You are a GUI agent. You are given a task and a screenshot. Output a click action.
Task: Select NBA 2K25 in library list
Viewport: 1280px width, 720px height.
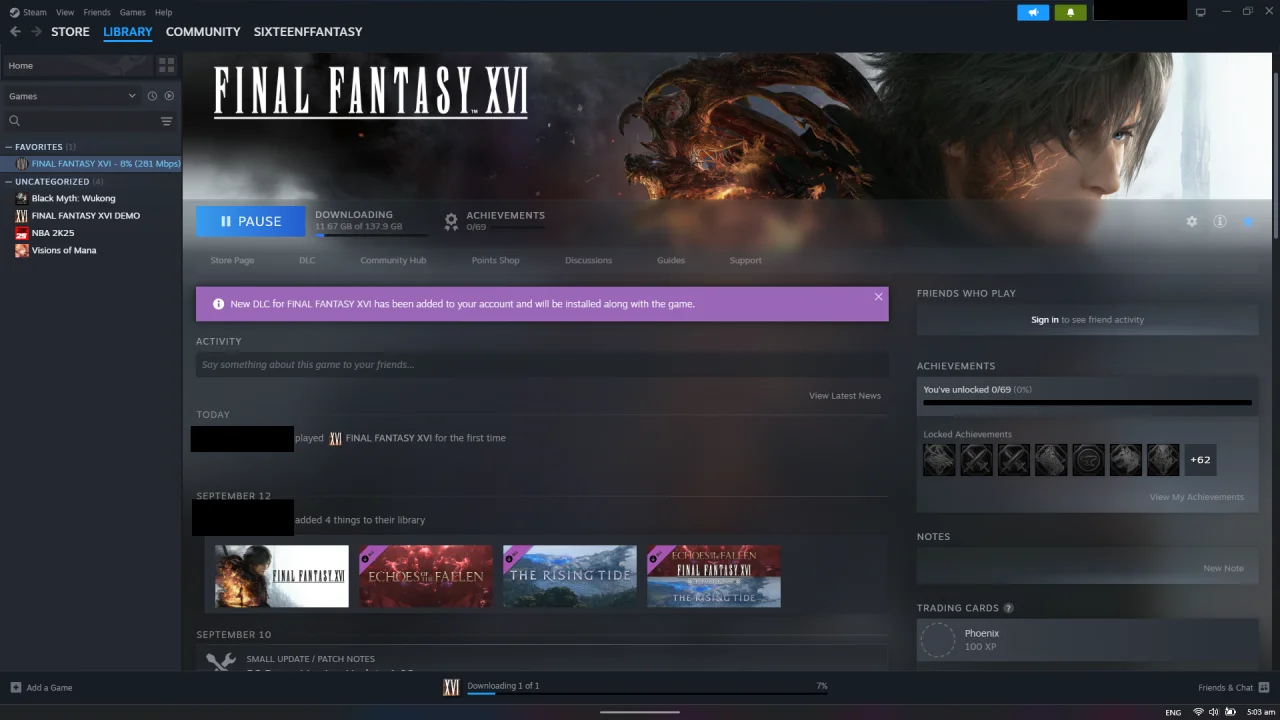tap(52, 233)
